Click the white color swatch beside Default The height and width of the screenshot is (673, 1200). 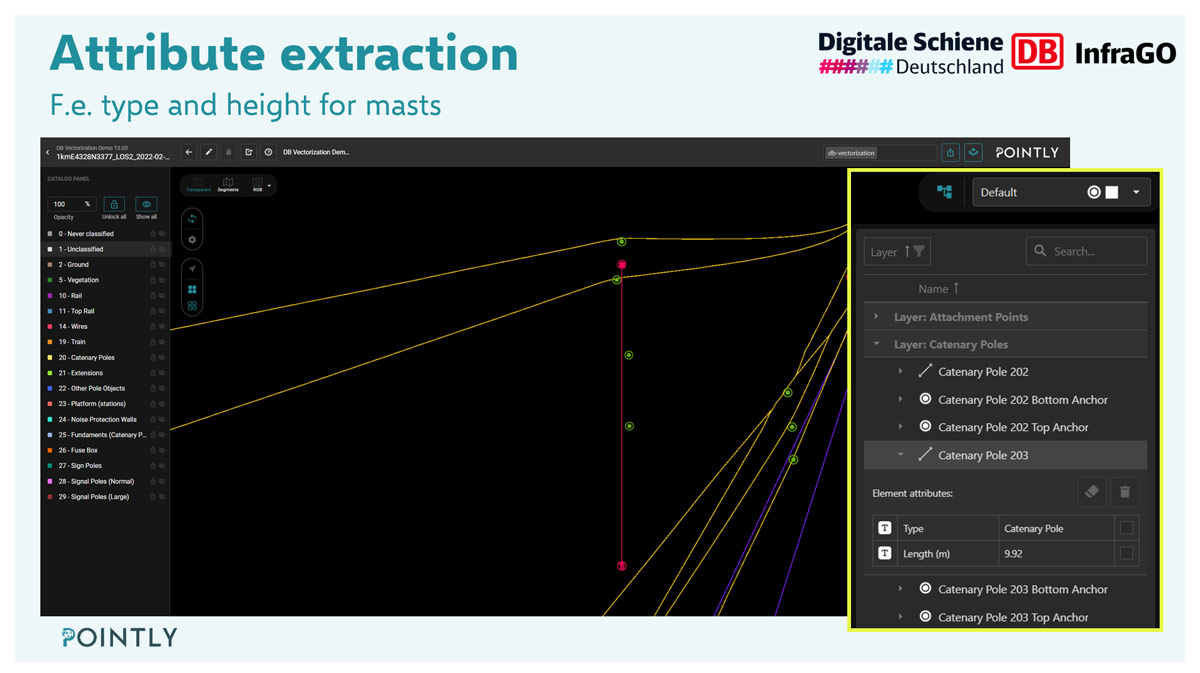point(1112,192)
